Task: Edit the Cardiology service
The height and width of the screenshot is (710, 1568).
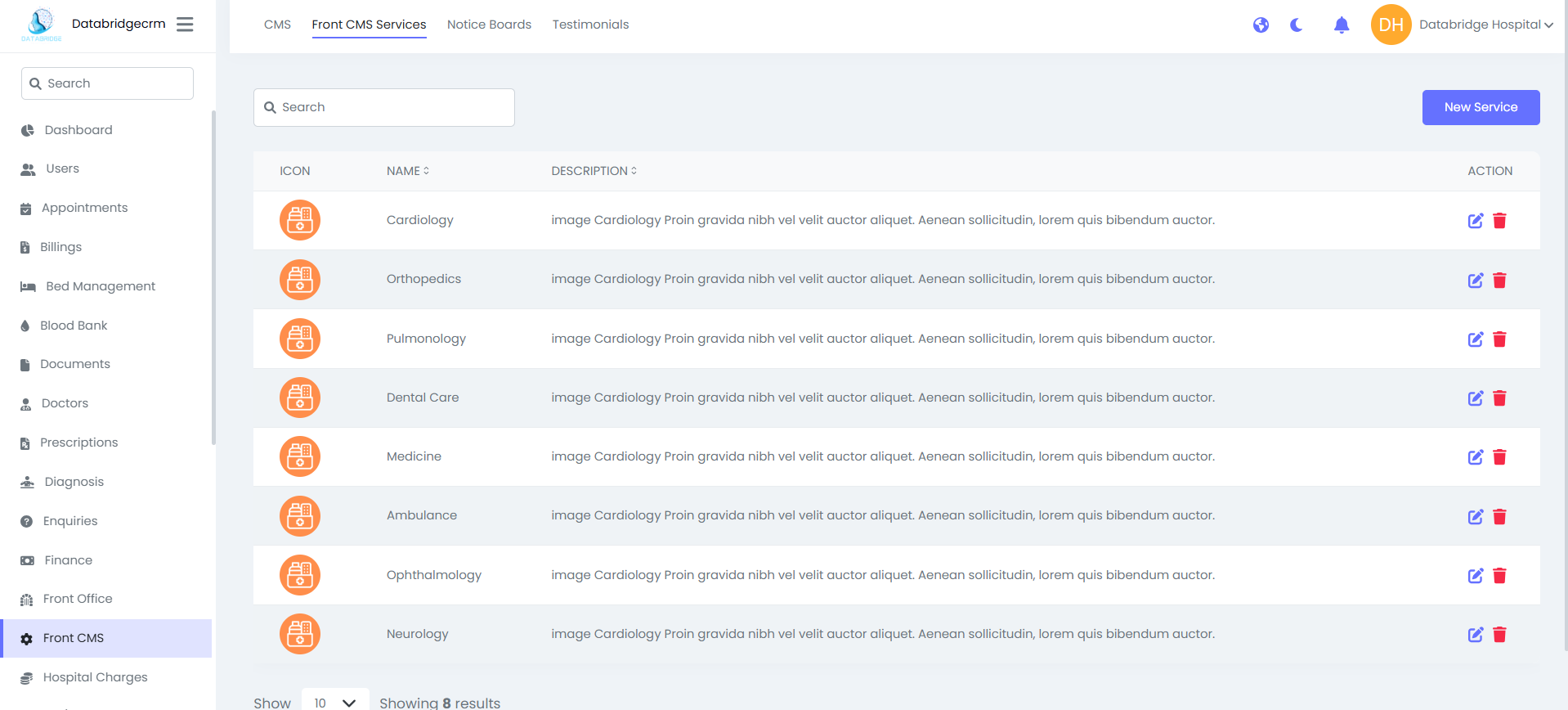Action: [x=1476, y=221]
